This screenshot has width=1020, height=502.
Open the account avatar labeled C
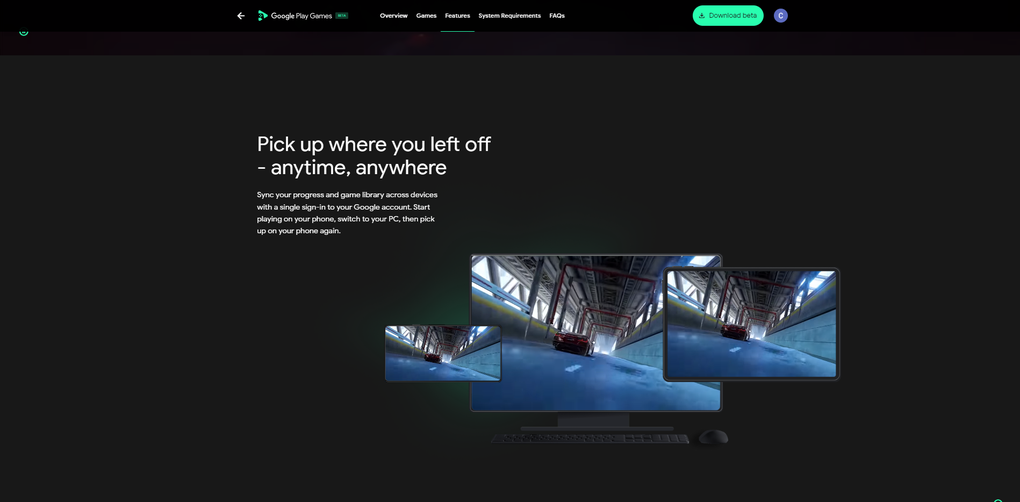(x=781, y=16)
